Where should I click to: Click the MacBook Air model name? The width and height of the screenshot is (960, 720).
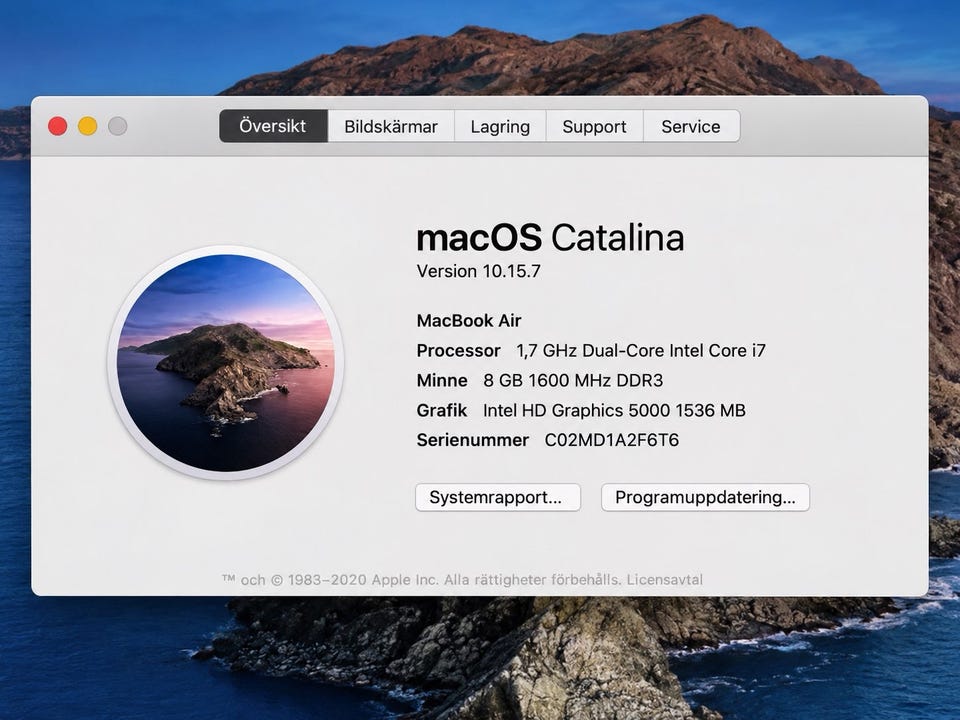coord(469,321)
